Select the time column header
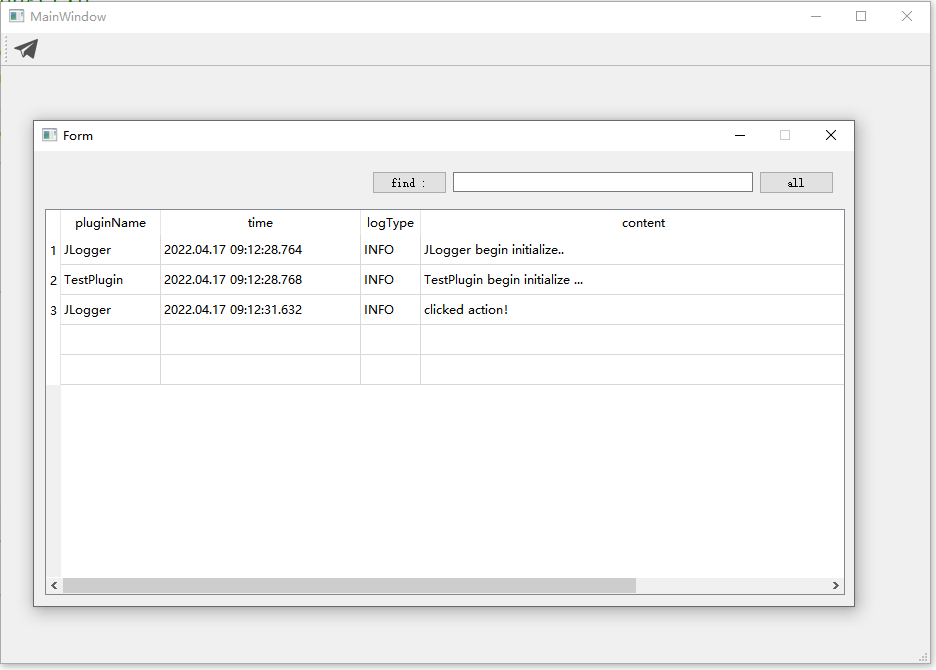Viewport: 936px width, 670px height. click(x=260, y=223)
